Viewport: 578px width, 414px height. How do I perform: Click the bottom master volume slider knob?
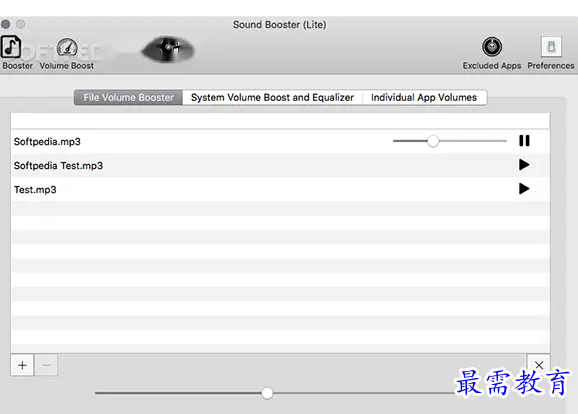point(267,393)
